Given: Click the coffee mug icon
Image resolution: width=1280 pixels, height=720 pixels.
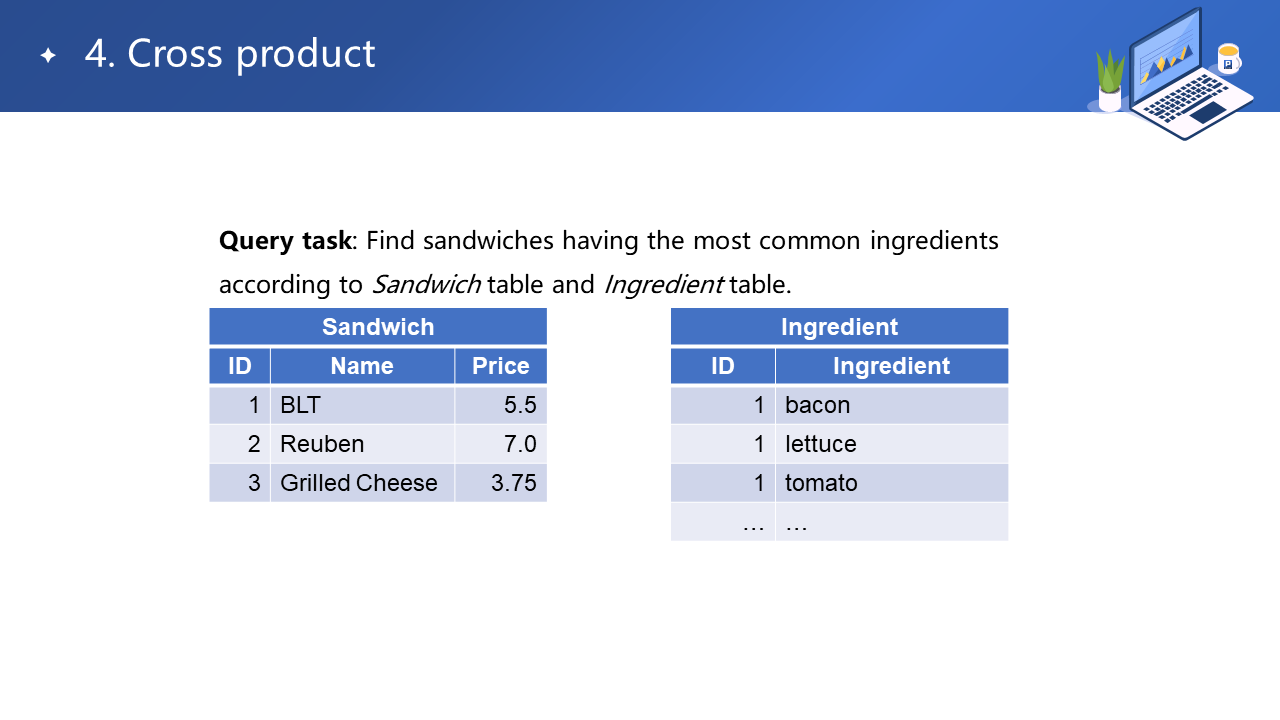Looking at the screenshot, I should click(x=1228, y=59).
